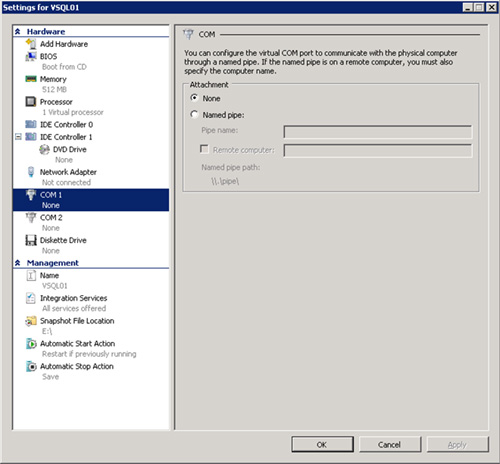This screenshot has width=500, height=464.
Task: Collapse the IDE Controller 1 tree node
Action: coord(18,137)
